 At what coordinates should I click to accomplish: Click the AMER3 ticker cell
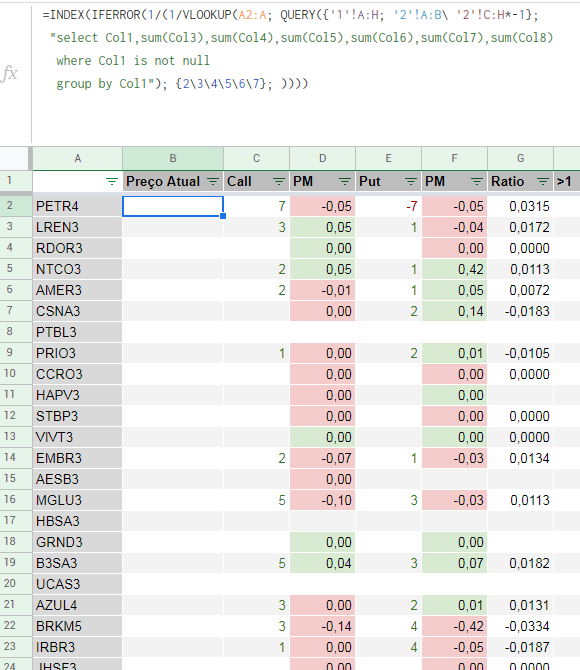tap(77, 290)
